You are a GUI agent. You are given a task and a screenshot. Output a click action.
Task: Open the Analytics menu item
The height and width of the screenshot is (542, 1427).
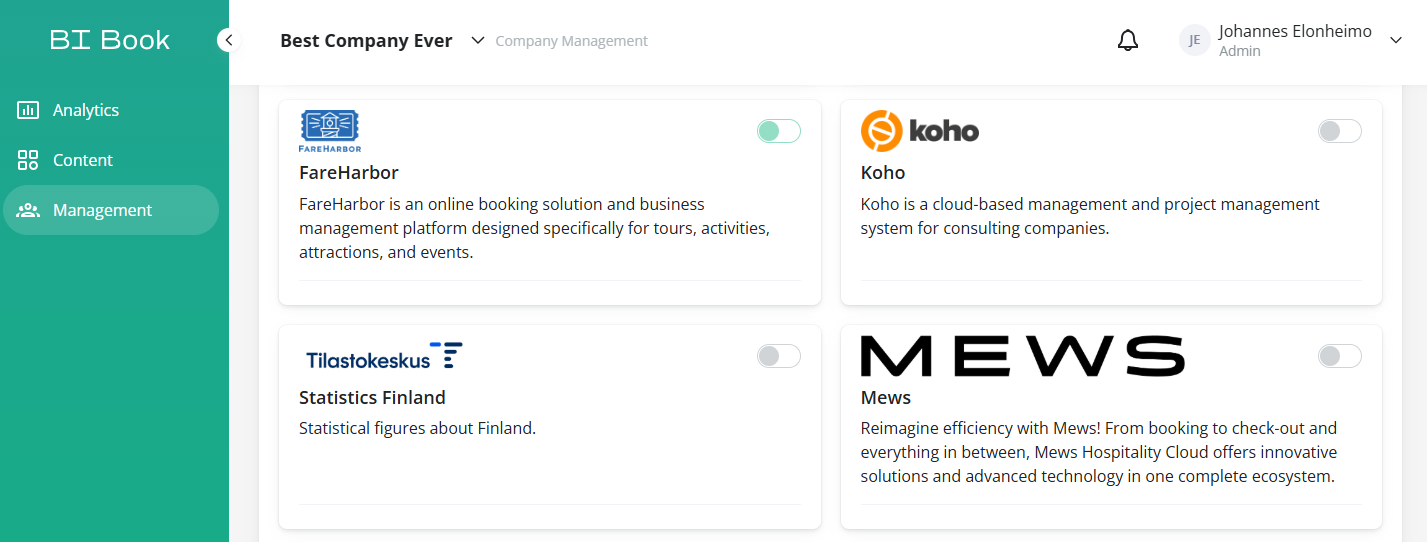tap(110, 110)
